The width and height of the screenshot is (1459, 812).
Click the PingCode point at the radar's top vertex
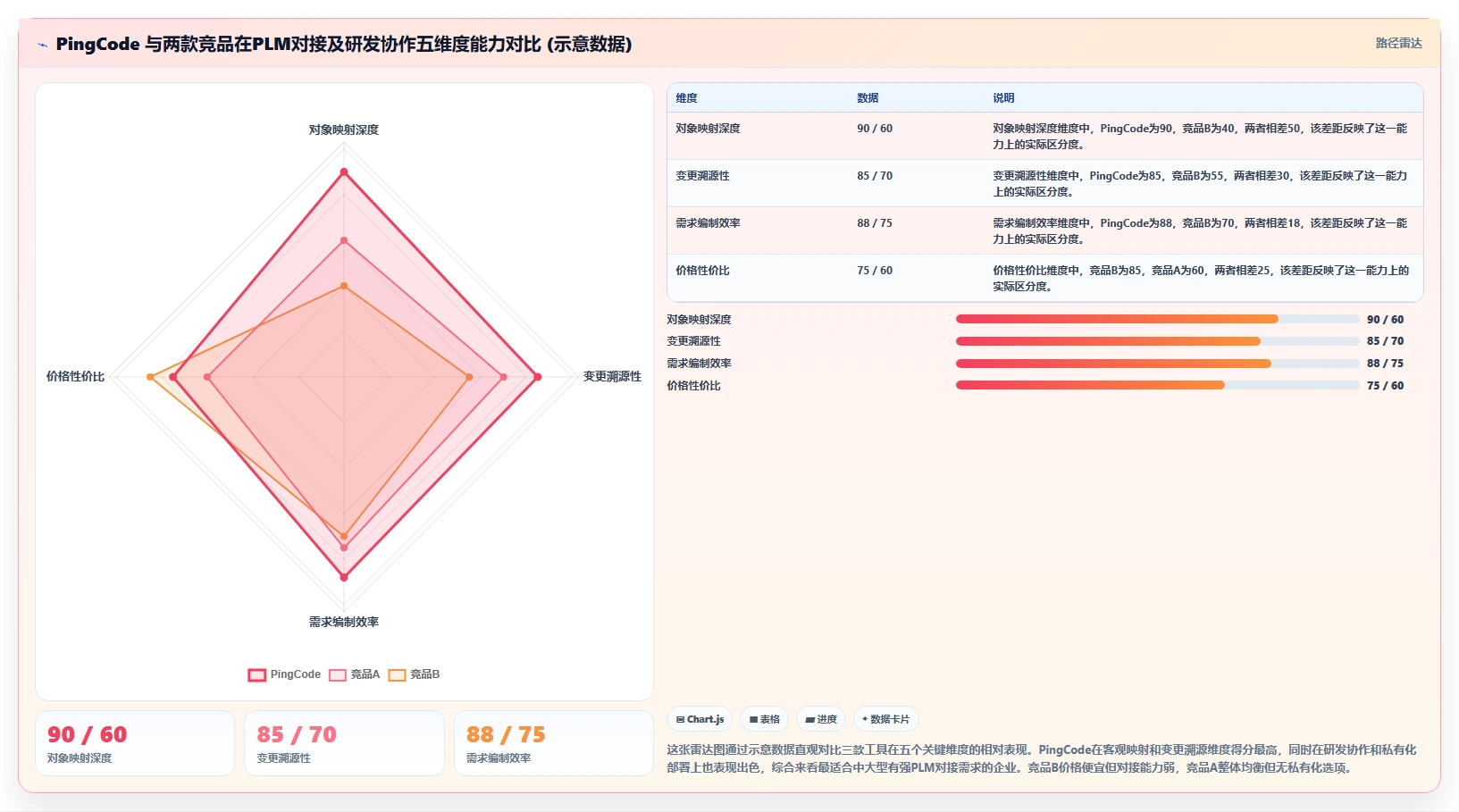pos(344,172)
